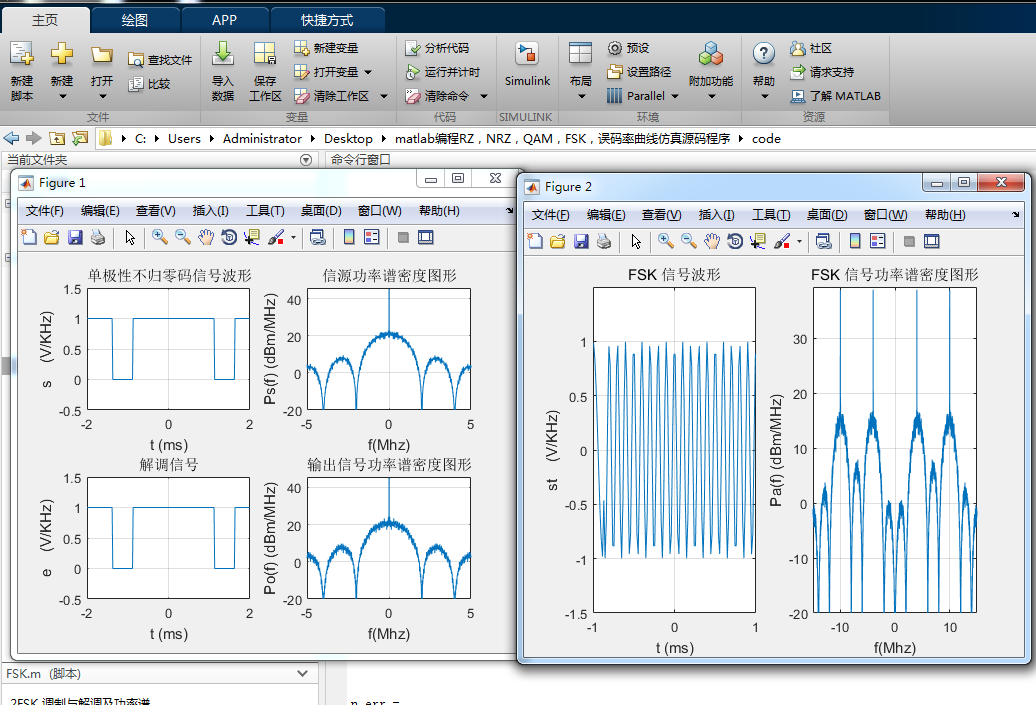Click the Help (帮助) question mark icon

click(764, 54)
